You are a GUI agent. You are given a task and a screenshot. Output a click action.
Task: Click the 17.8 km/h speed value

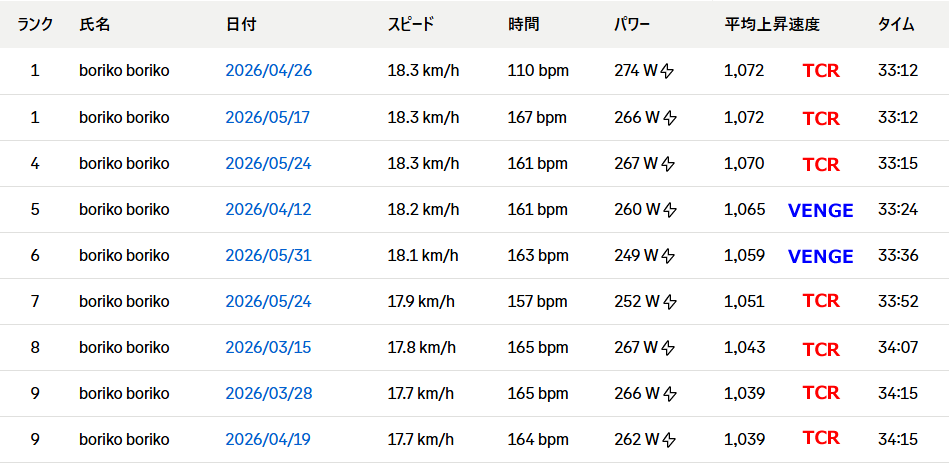[x=422, y=347]
